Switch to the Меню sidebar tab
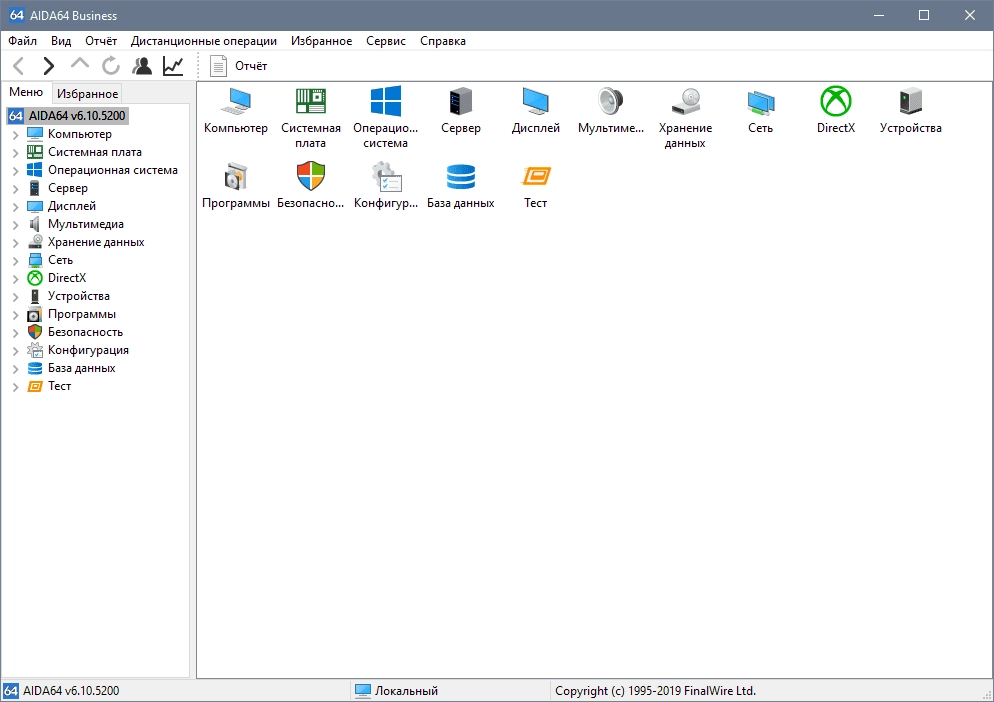This screenshot has width=994, height=702. [26, 93]
